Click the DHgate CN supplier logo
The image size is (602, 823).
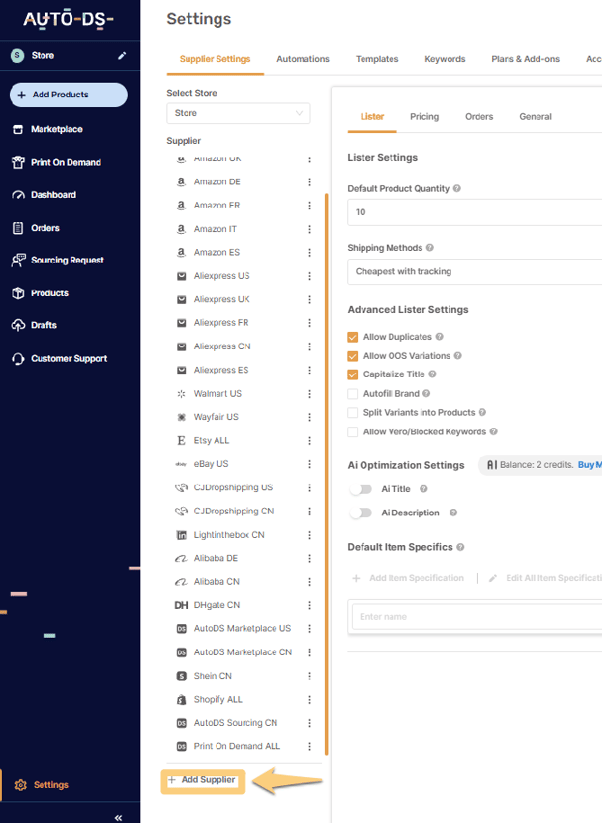181,605
